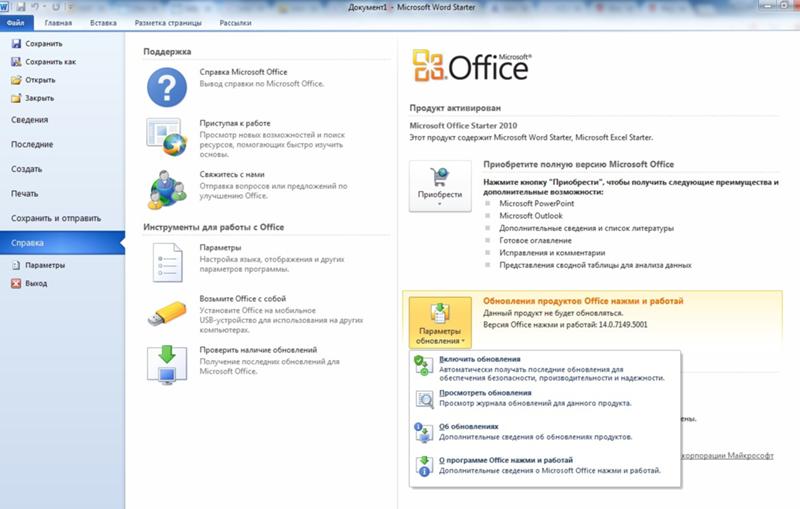800x509 pixels.
Task: Click the View Updates magnifier icon
Action: [424, 399]
